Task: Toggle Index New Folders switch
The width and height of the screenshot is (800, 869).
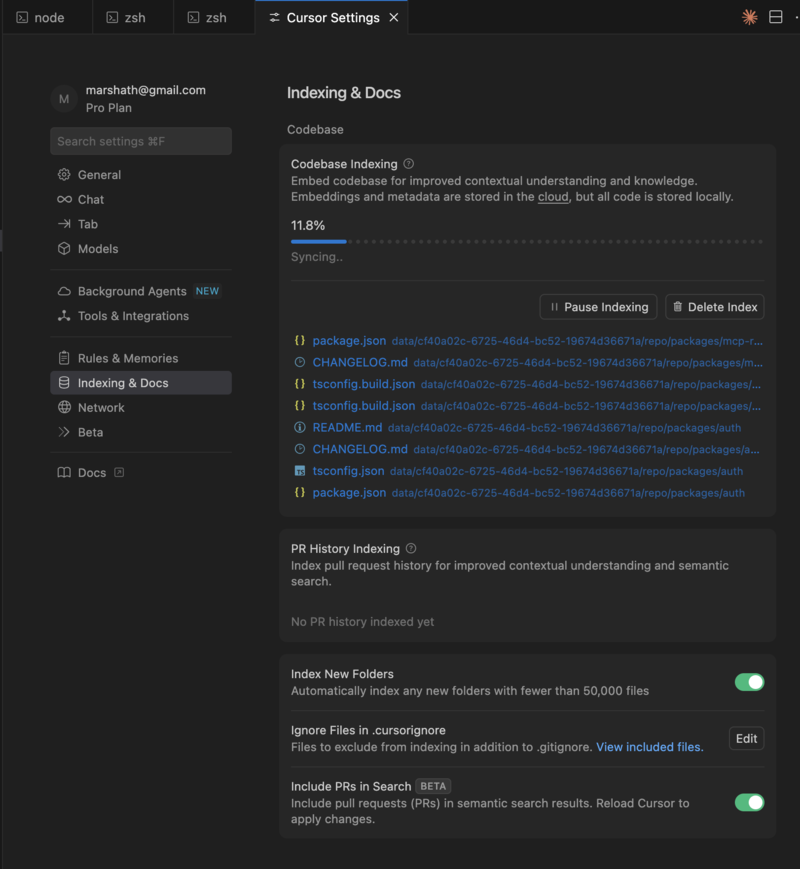Action: click(750, 682)
